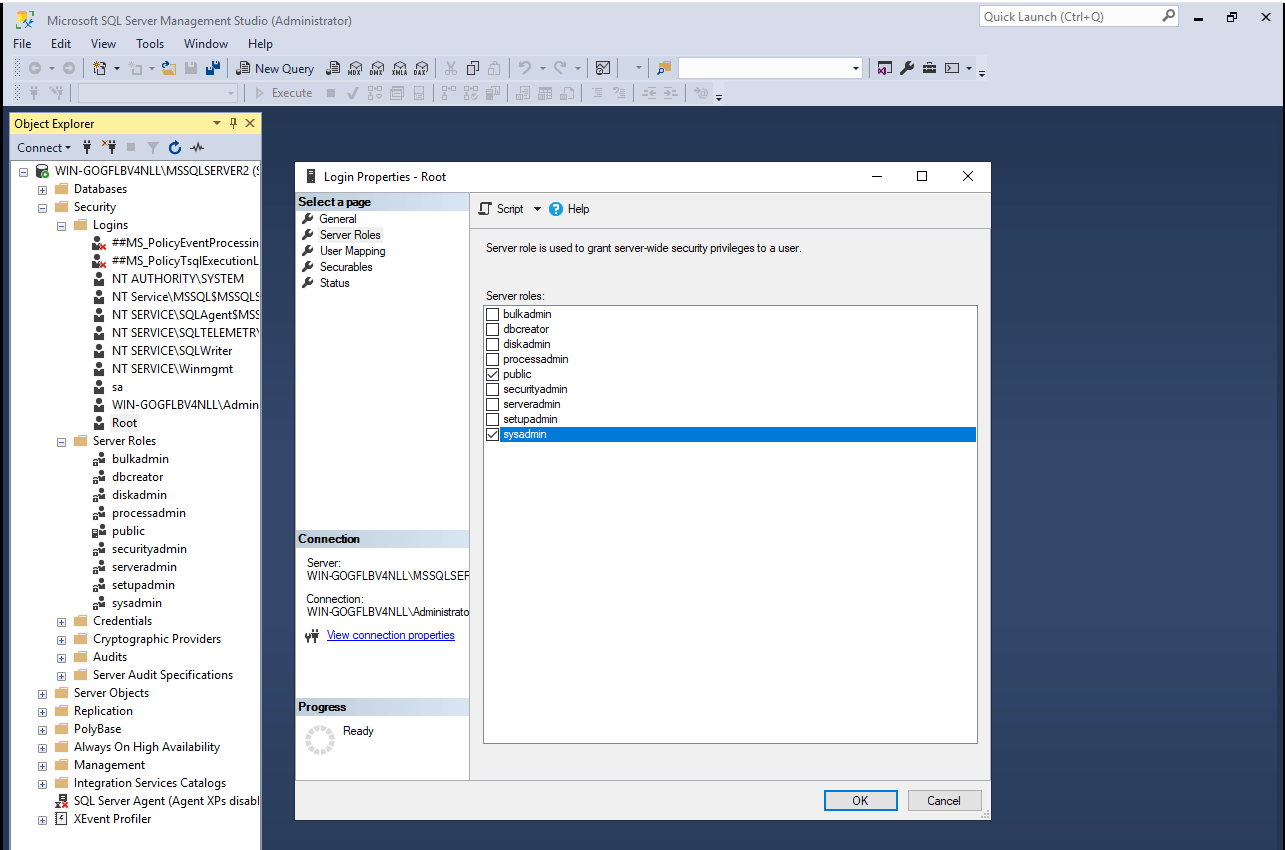Expand the XEvent Profiler node

coord(42,819)
